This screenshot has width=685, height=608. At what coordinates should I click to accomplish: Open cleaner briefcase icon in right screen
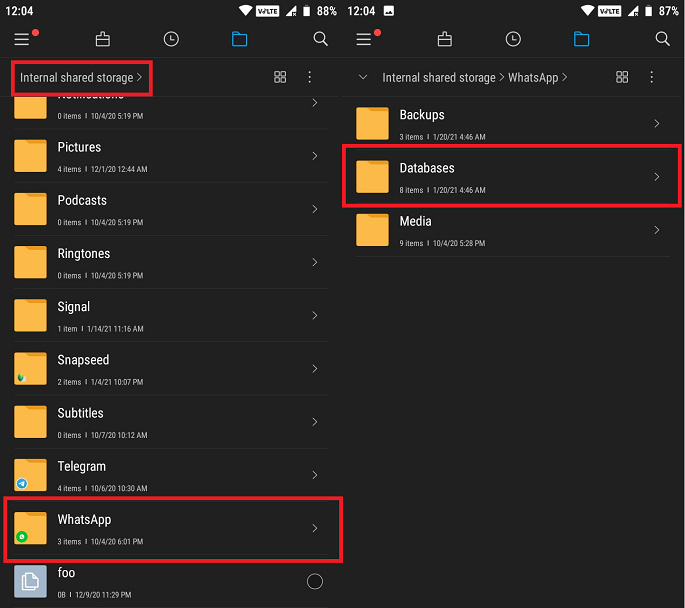[445, 39]
